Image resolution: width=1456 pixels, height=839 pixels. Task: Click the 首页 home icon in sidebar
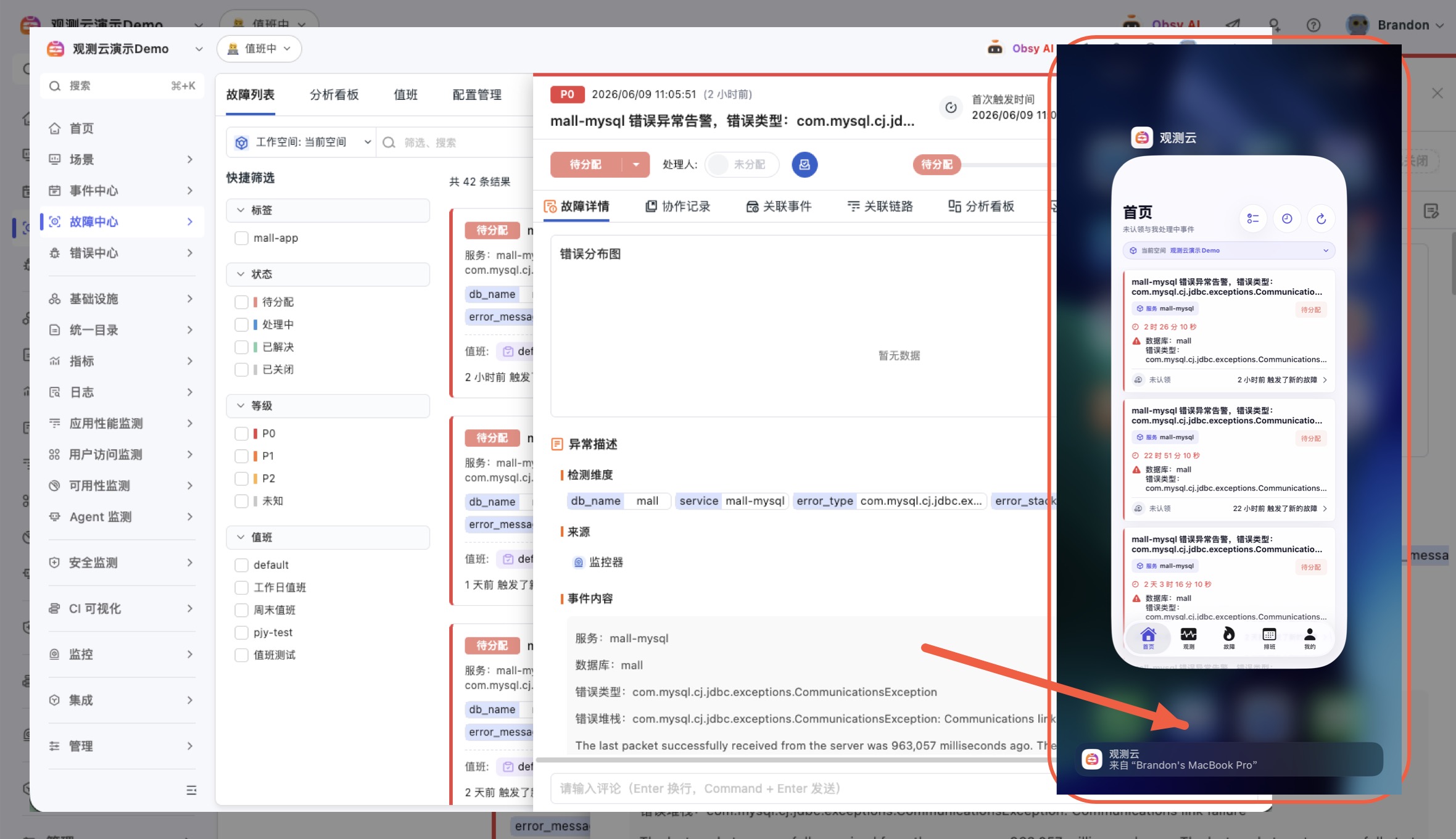click(x=55, y=128)
